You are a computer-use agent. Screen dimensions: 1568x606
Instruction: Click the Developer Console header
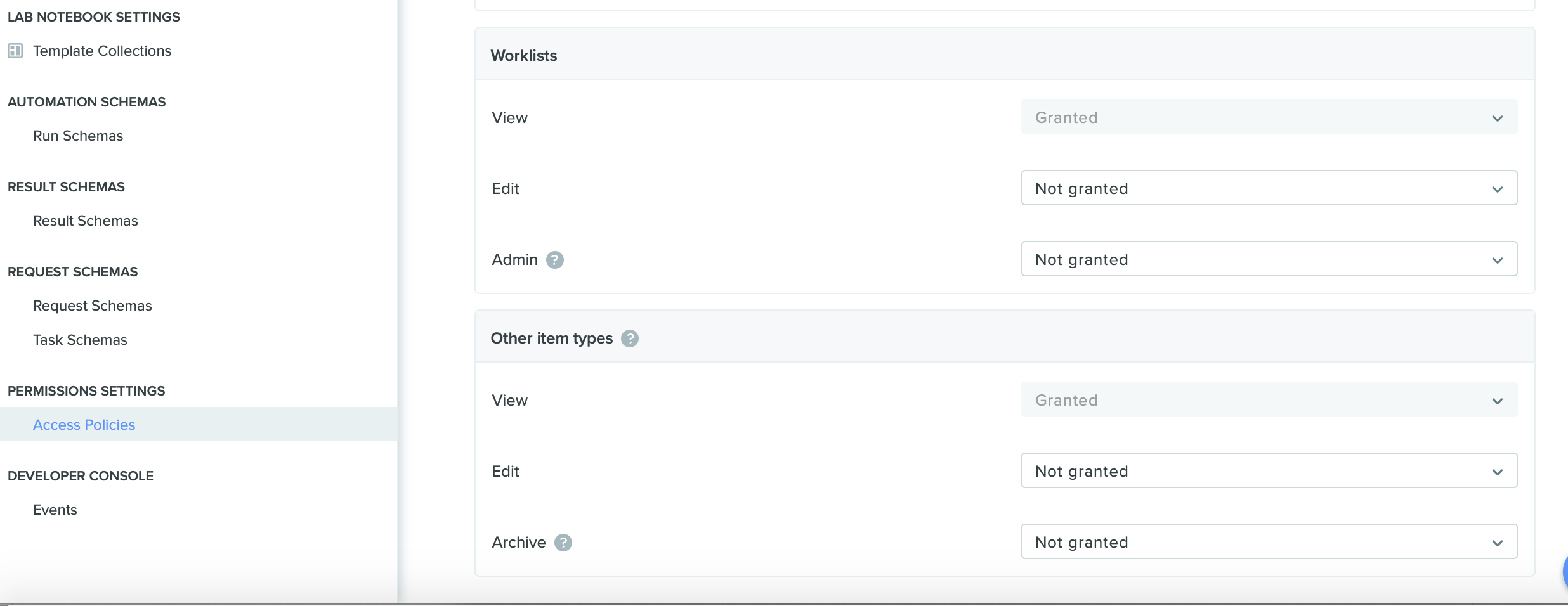pos(81,476)
